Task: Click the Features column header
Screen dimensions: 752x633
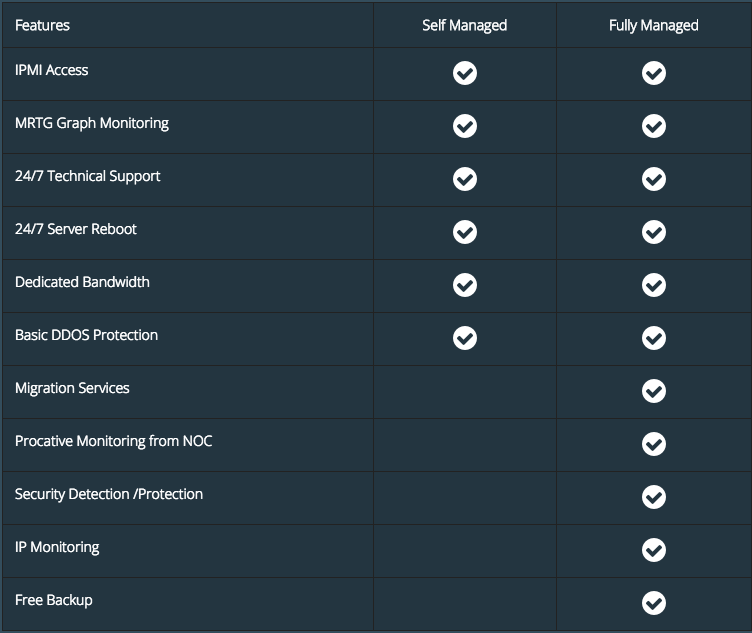Action: pos(42,25)
